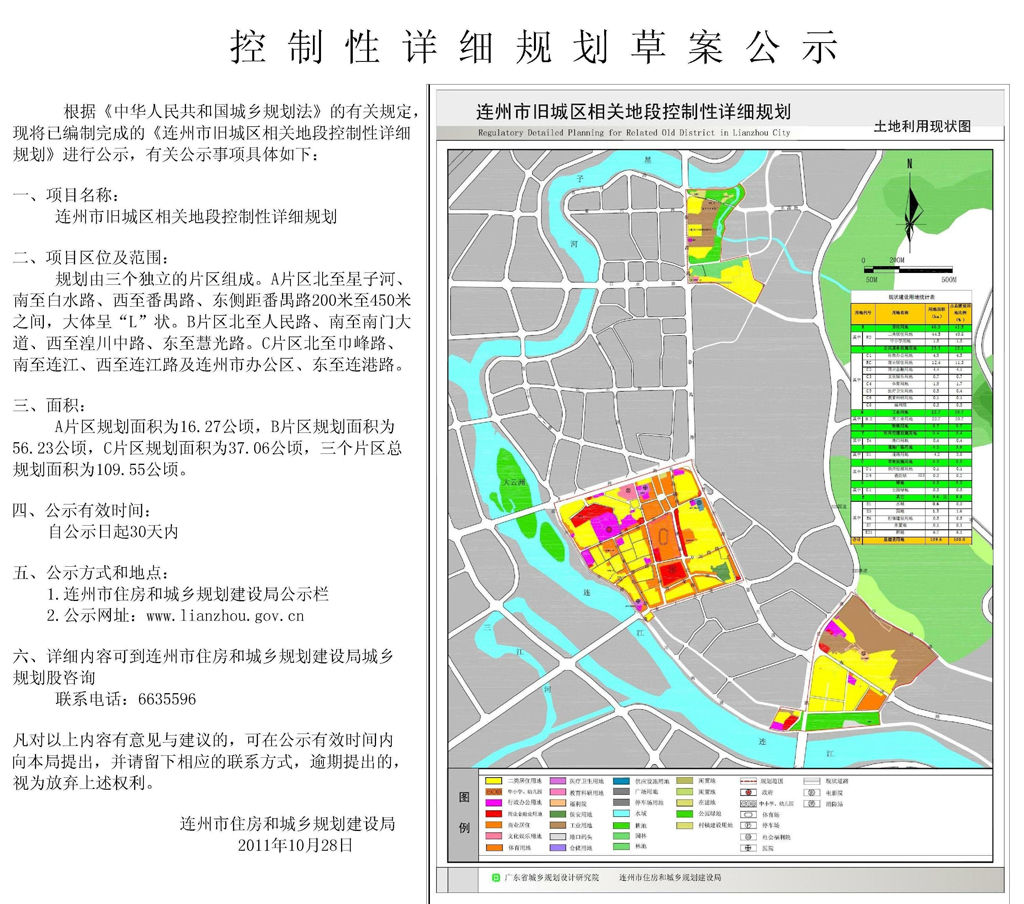Pick the green 公园绿地 legend swatch
The width and height of the screenshot is (1024, 904).
(684, 813)
